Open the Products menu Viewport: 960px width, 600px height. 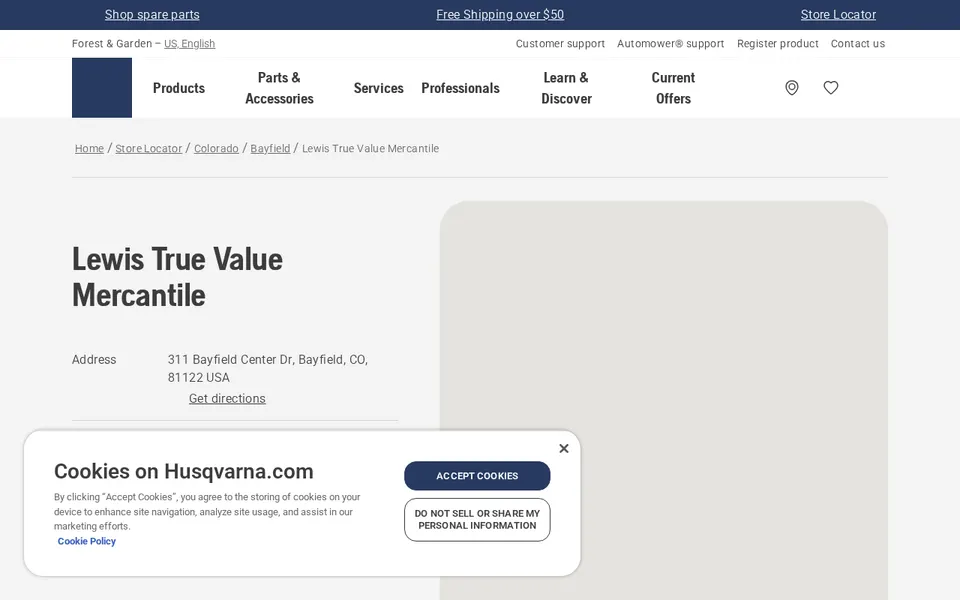(179, 88)
